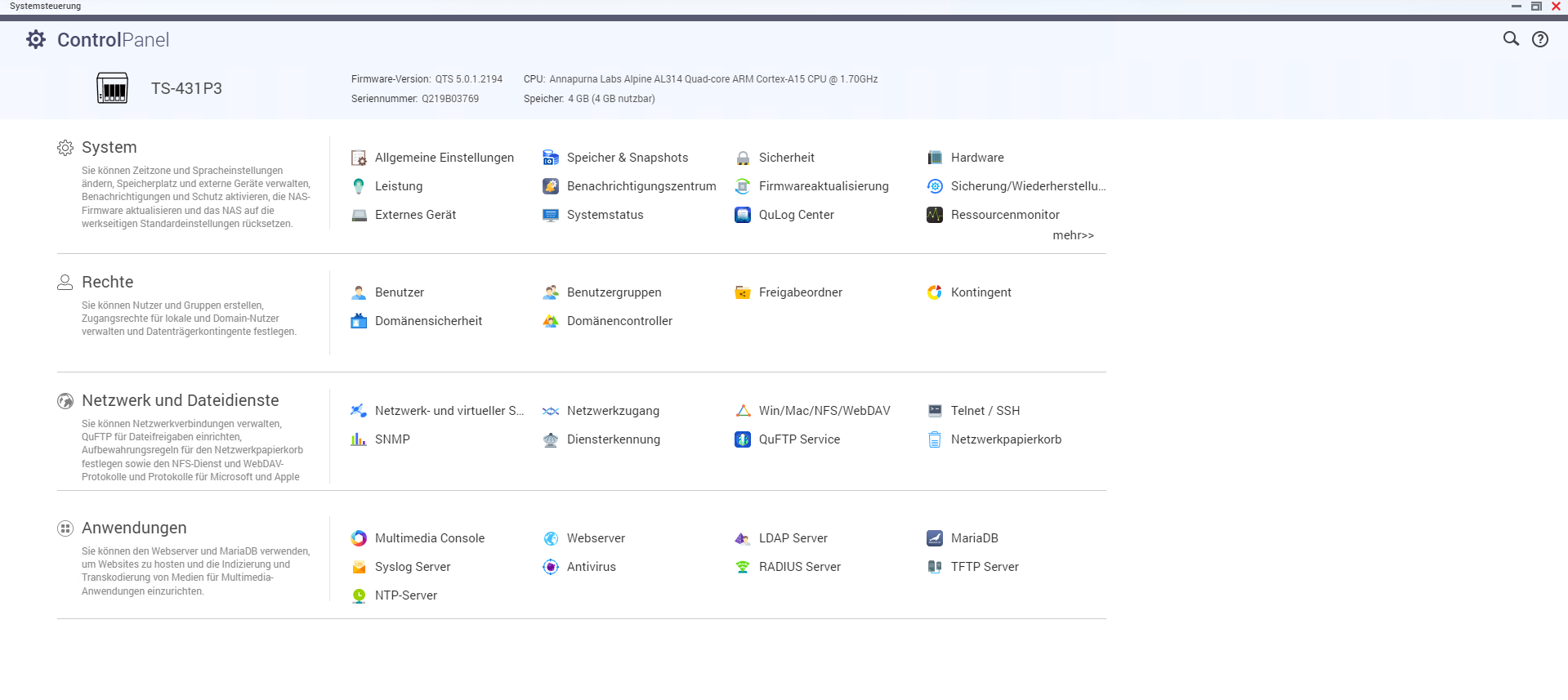Viewport: 1568px width, 700px height.
Task: Open the RADIUS Server link
Action: pos(799,567)
